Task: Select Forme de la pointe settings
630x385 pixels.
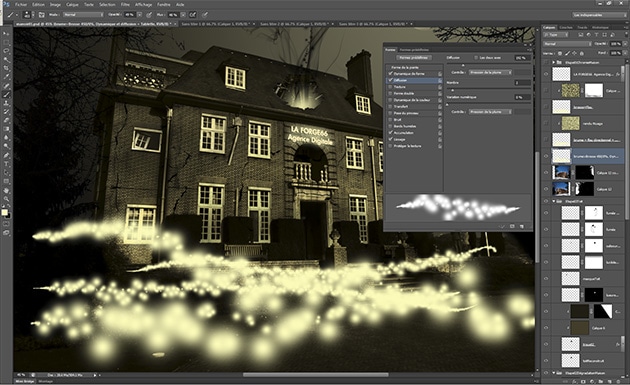Action: tap(405, 68)
